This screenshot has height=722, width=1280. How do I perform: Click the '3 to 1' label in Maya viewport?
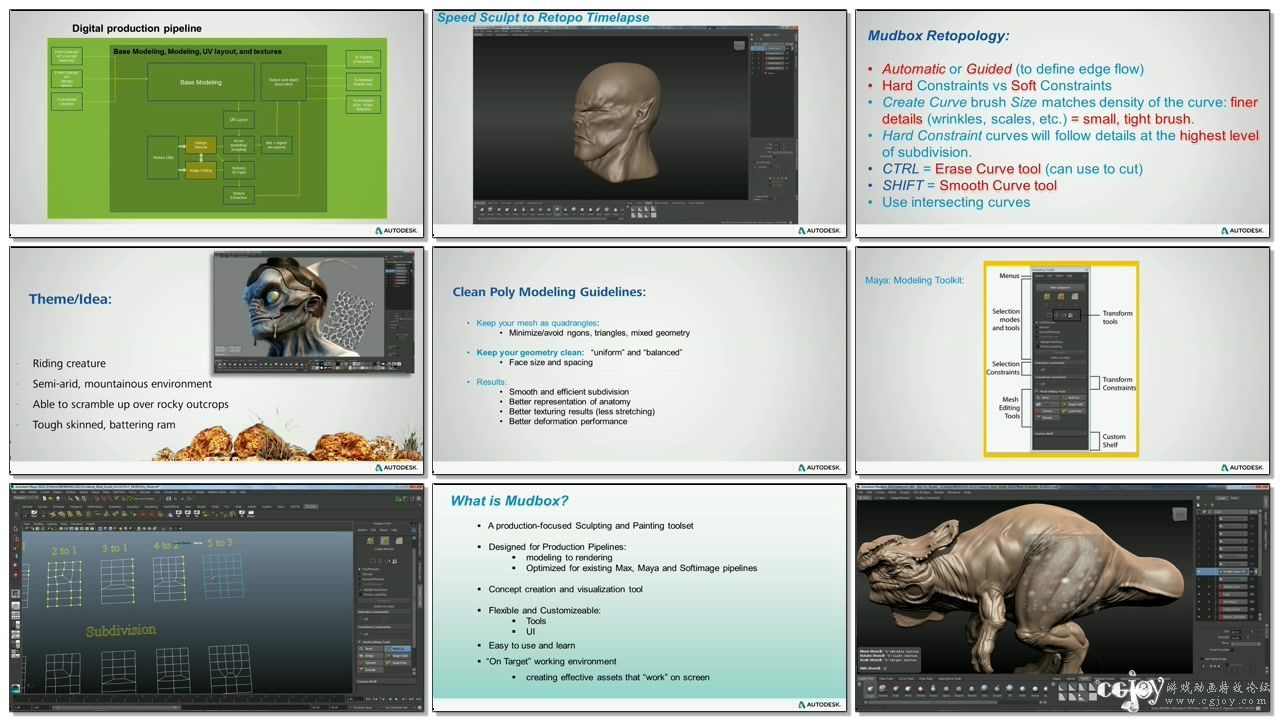115,548
